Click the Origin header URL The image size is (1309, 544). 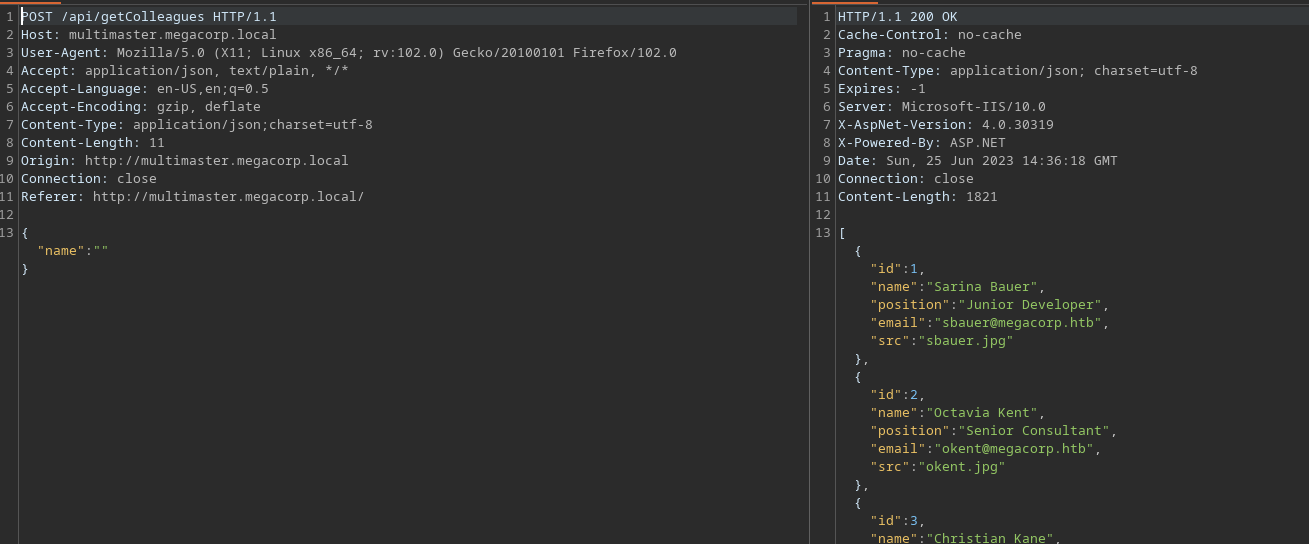pos(217,161)
